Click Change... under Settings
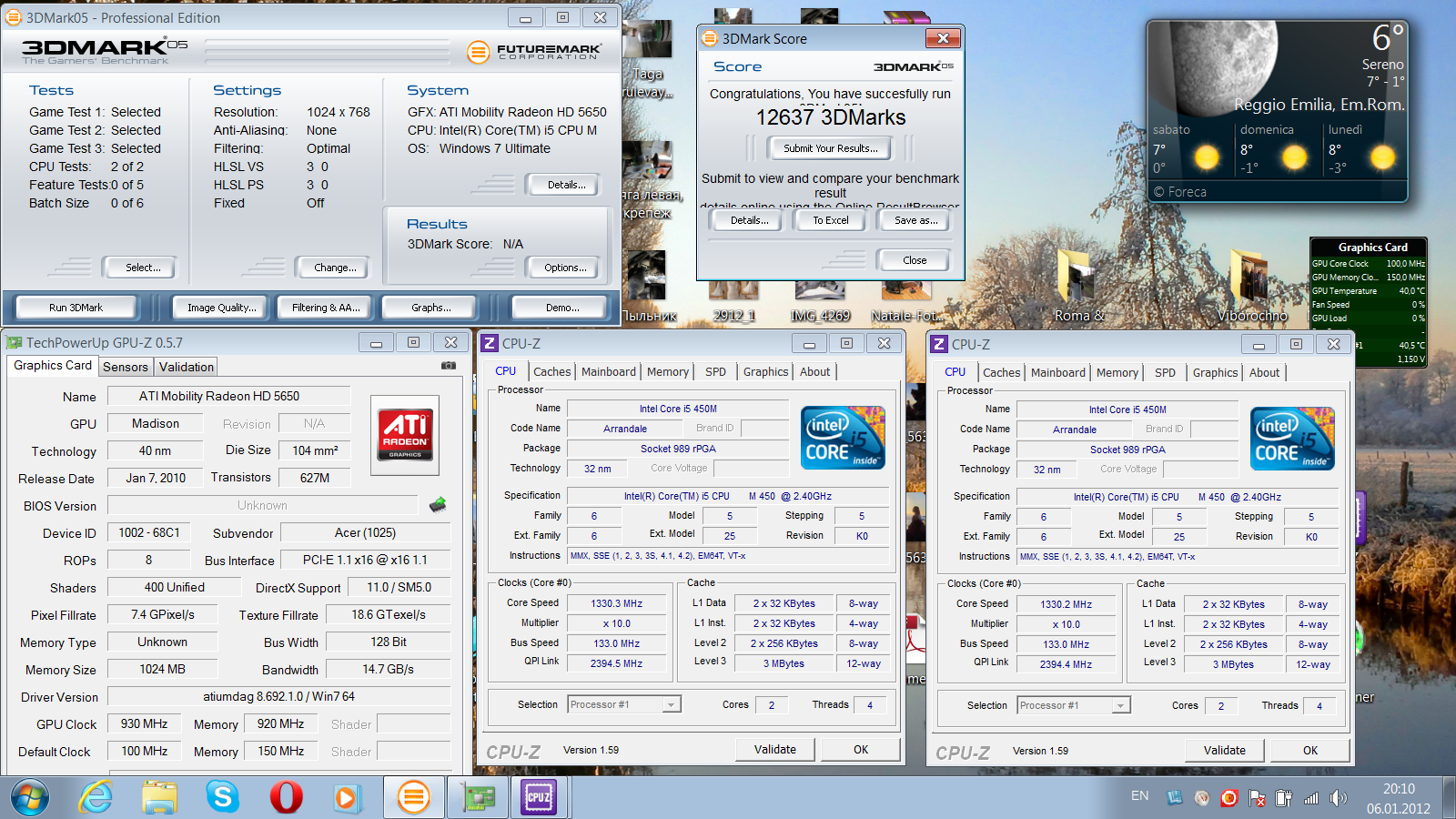1456x819 pixels. point(335,268)
